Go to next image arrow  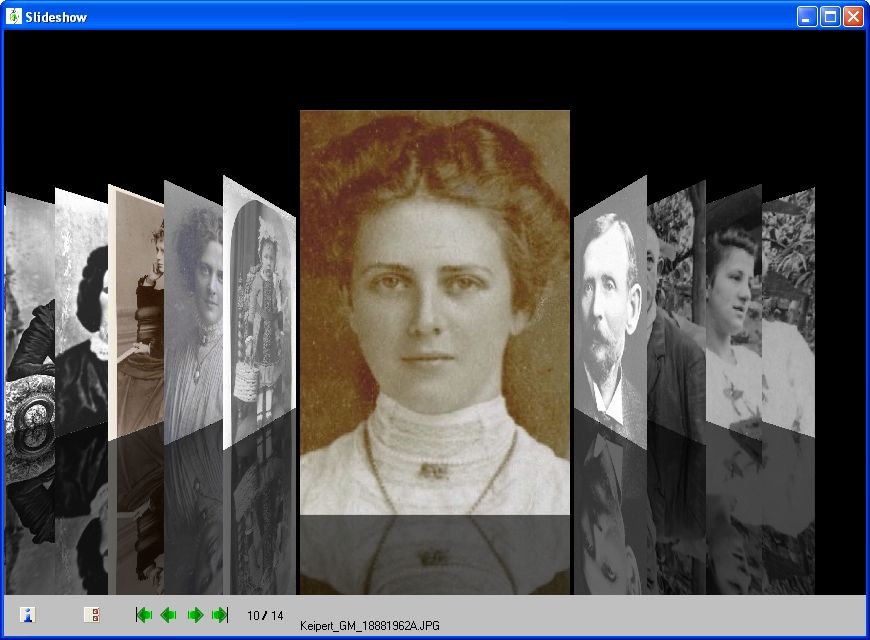coord(195,614)
